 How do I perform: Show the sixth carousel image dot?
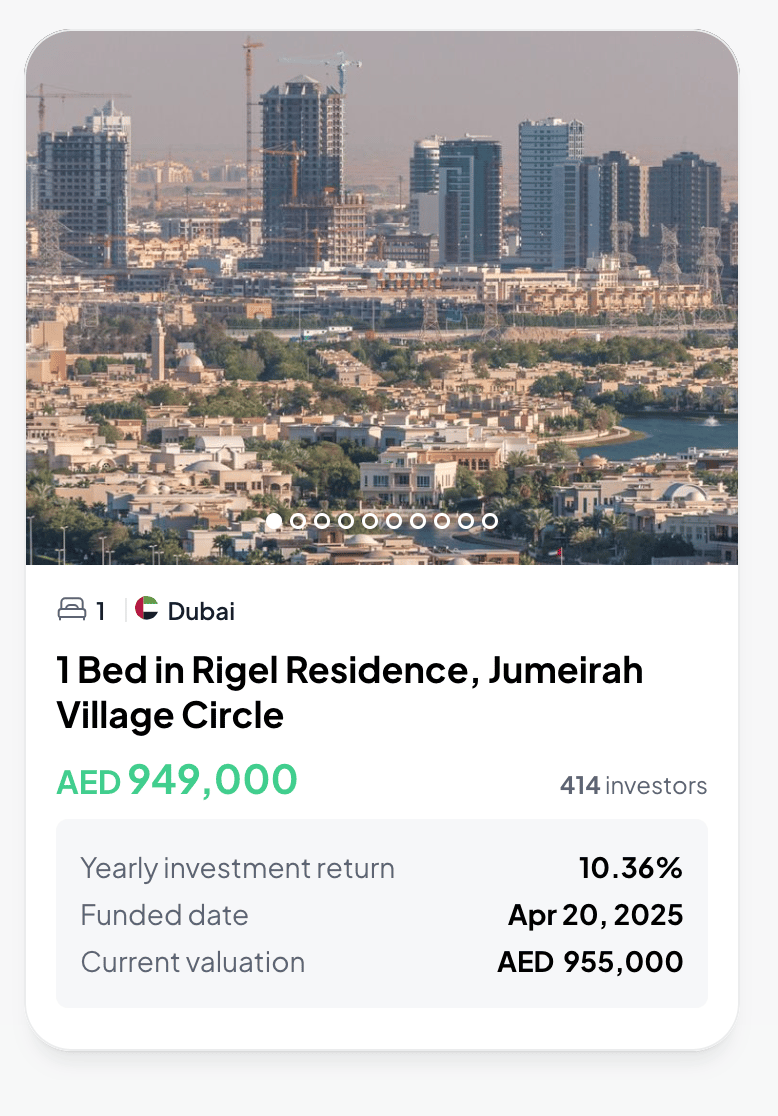coord(394,521)
